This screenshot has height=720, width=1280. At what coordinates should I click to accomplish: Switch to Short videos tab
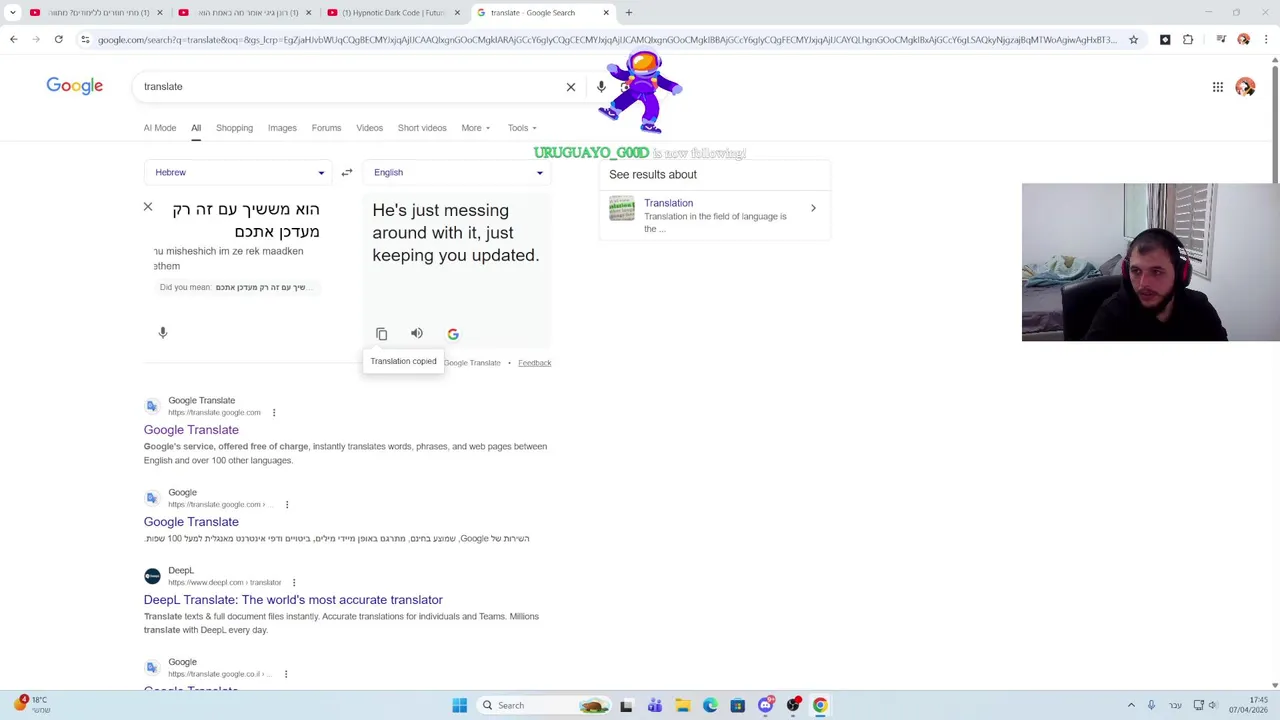[x=422, y=128]
